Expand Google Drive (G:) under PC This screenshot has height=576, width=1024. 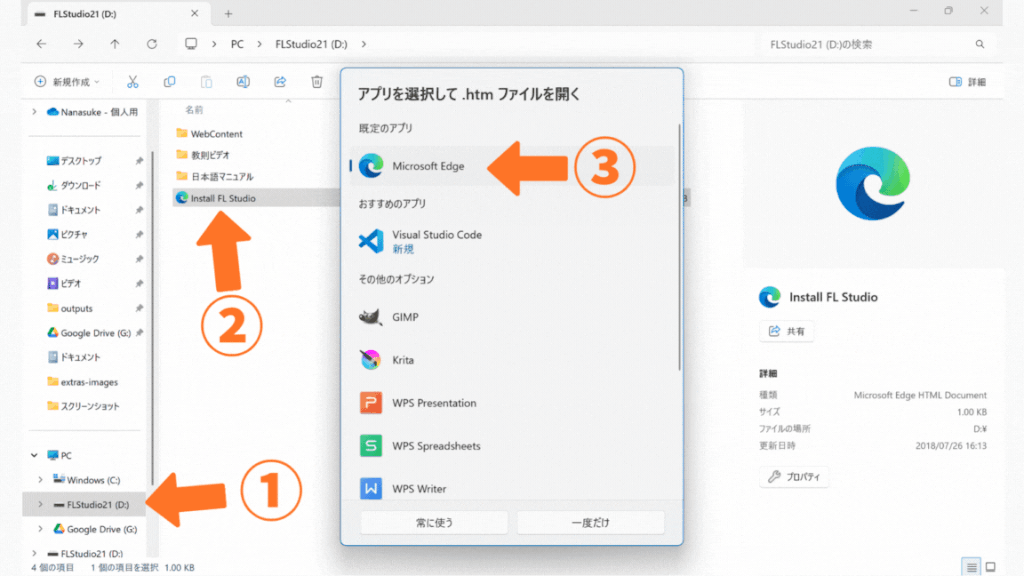point(40,529)
